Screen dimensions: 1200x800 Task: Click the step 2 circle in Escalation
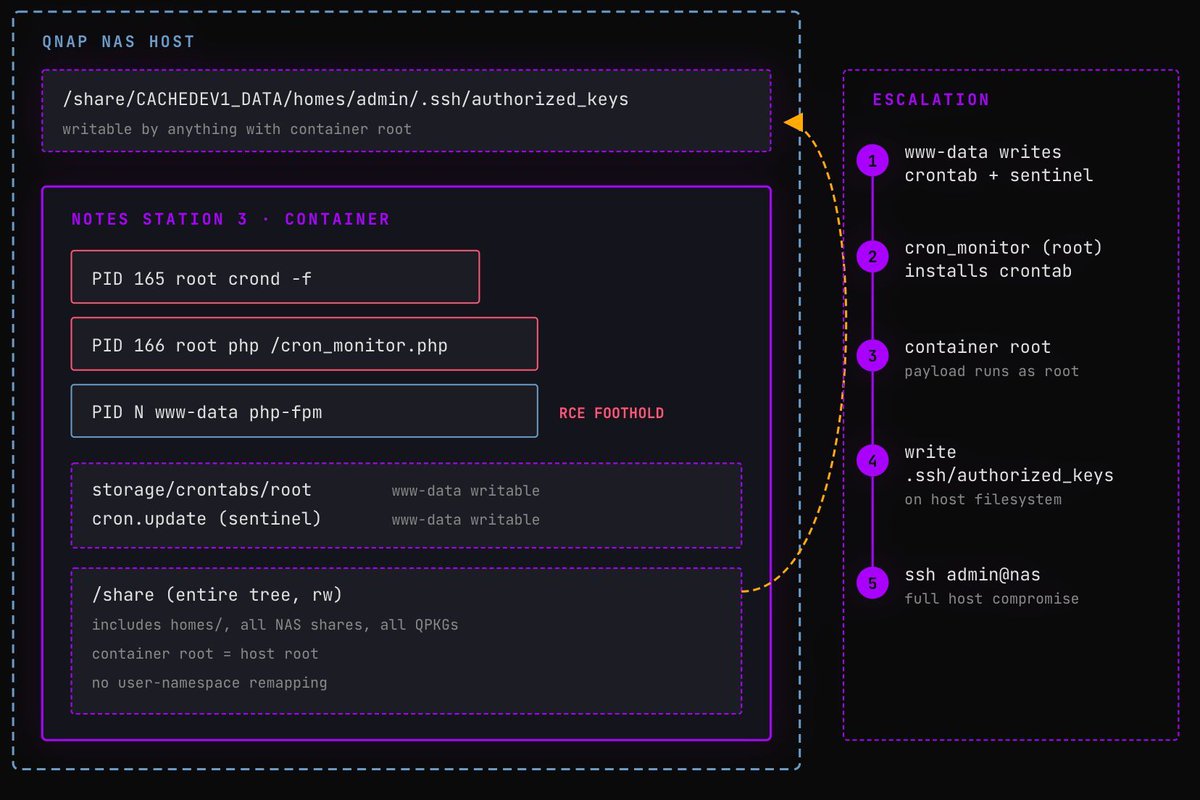click(872, 257)
